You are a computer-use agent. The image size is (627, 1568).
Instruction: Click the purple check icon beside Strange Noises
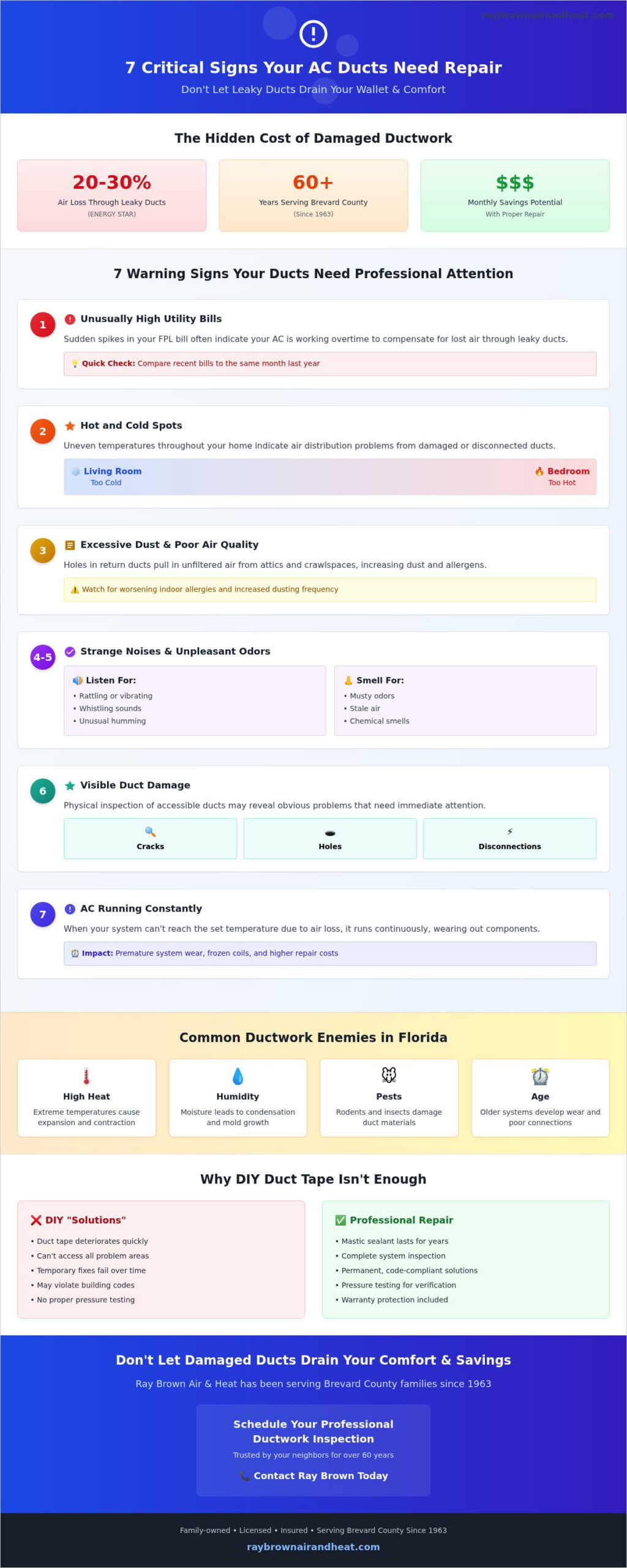point(70,652)
